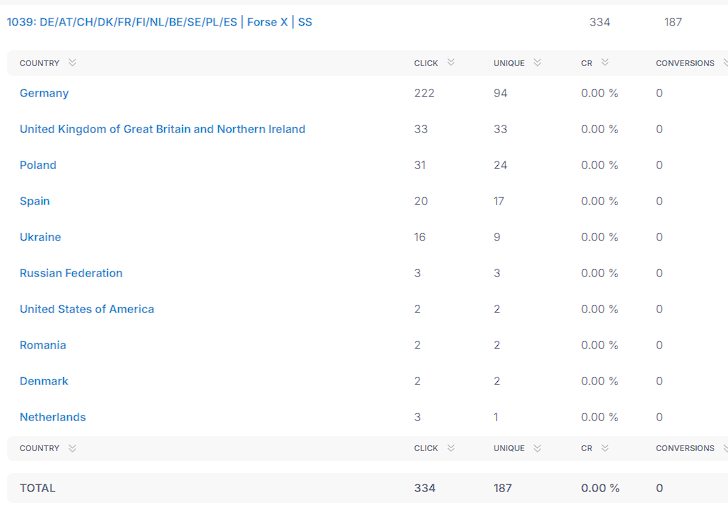Select the 187 value beside offer title
This screenshot has width=728, height=515.
[x=673, y=22]
